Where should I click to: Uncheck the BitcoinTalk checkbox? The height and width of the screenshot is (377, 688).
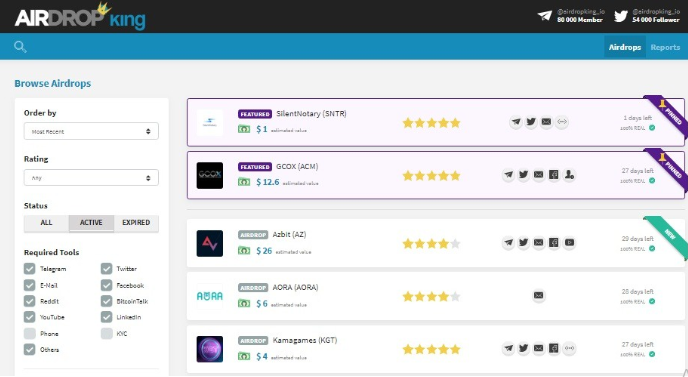[x=107, y=301]
